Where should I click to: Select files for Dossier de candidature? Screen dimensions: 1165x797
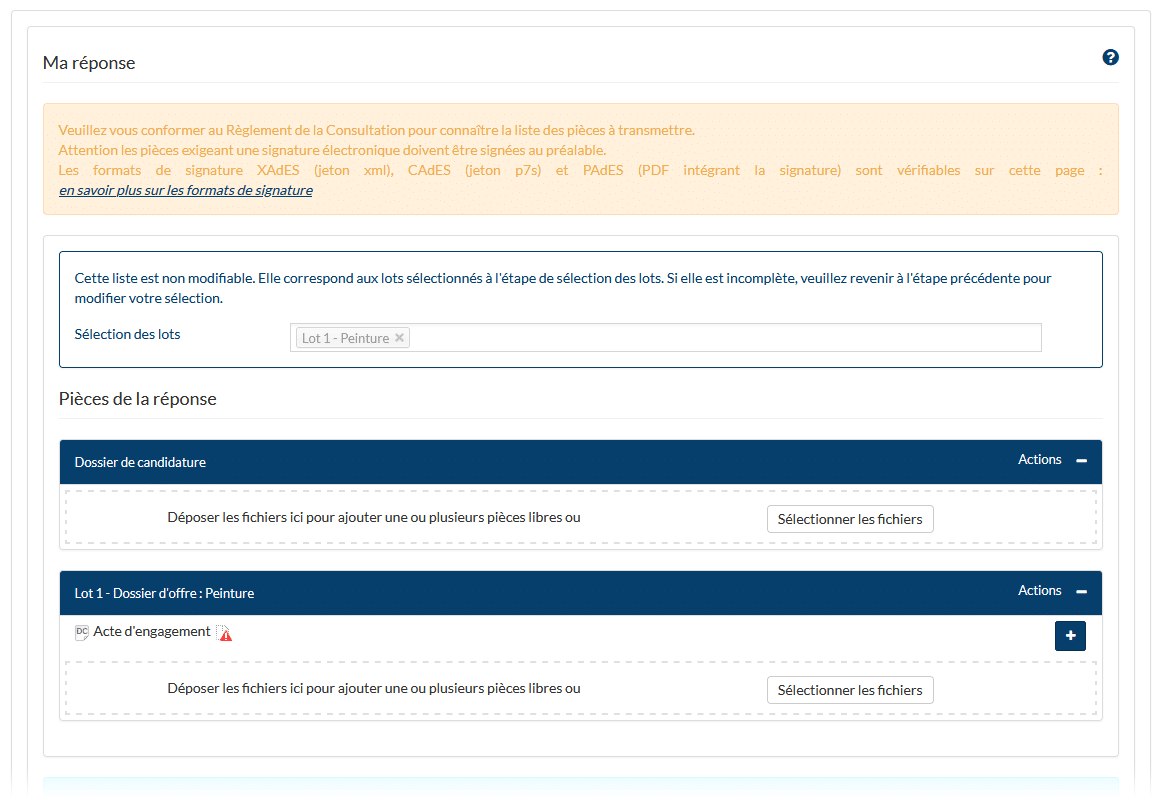pyautogui.click(x=849, y=519)
